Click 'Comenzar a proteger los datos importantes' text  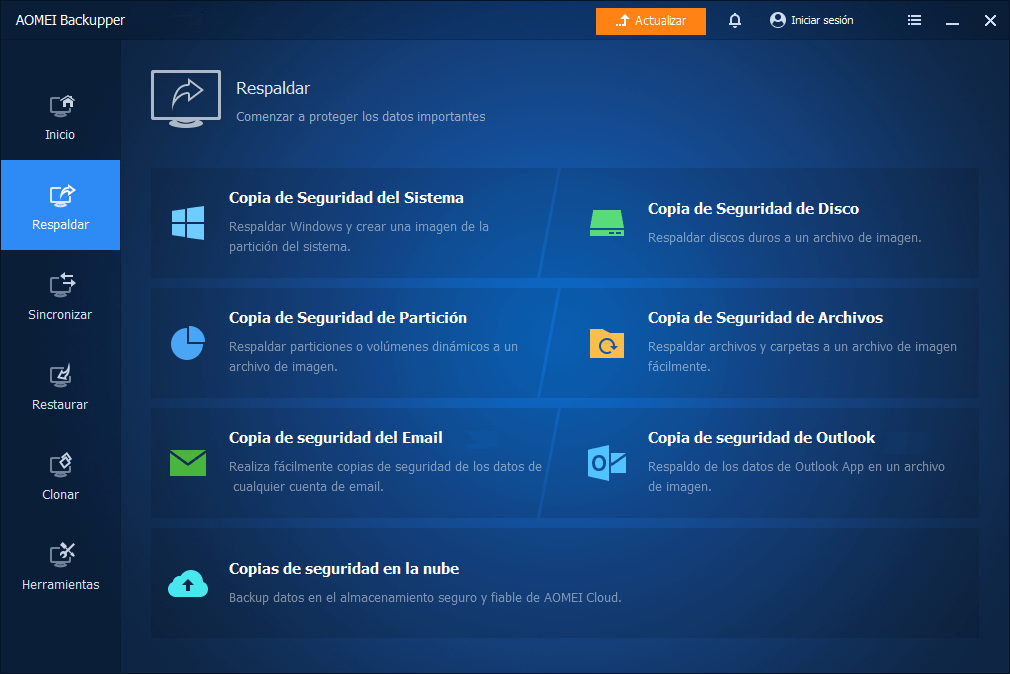(x=361, y=117)
